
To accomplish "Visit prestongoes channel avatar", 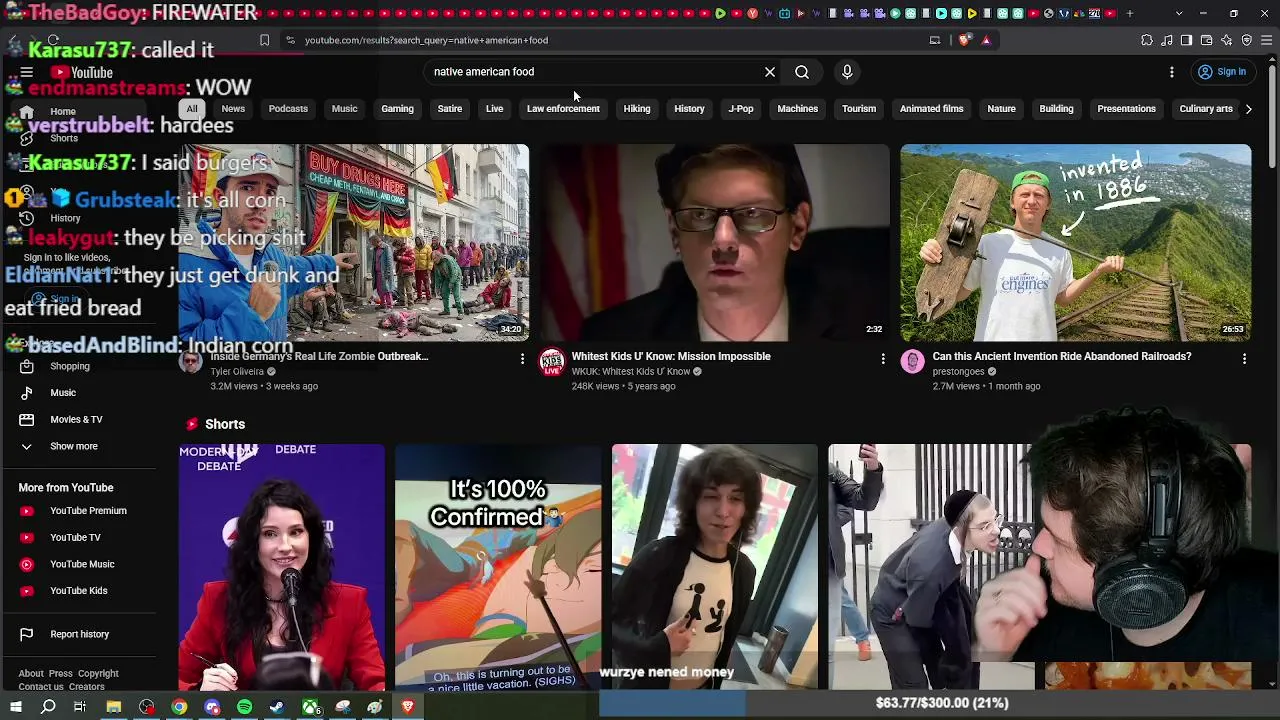I will [913, 362].
